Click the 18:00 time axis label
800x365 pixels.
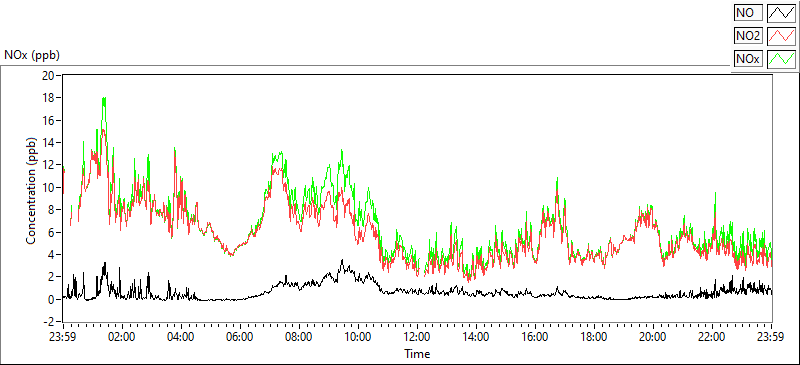(x=594, y=337)
